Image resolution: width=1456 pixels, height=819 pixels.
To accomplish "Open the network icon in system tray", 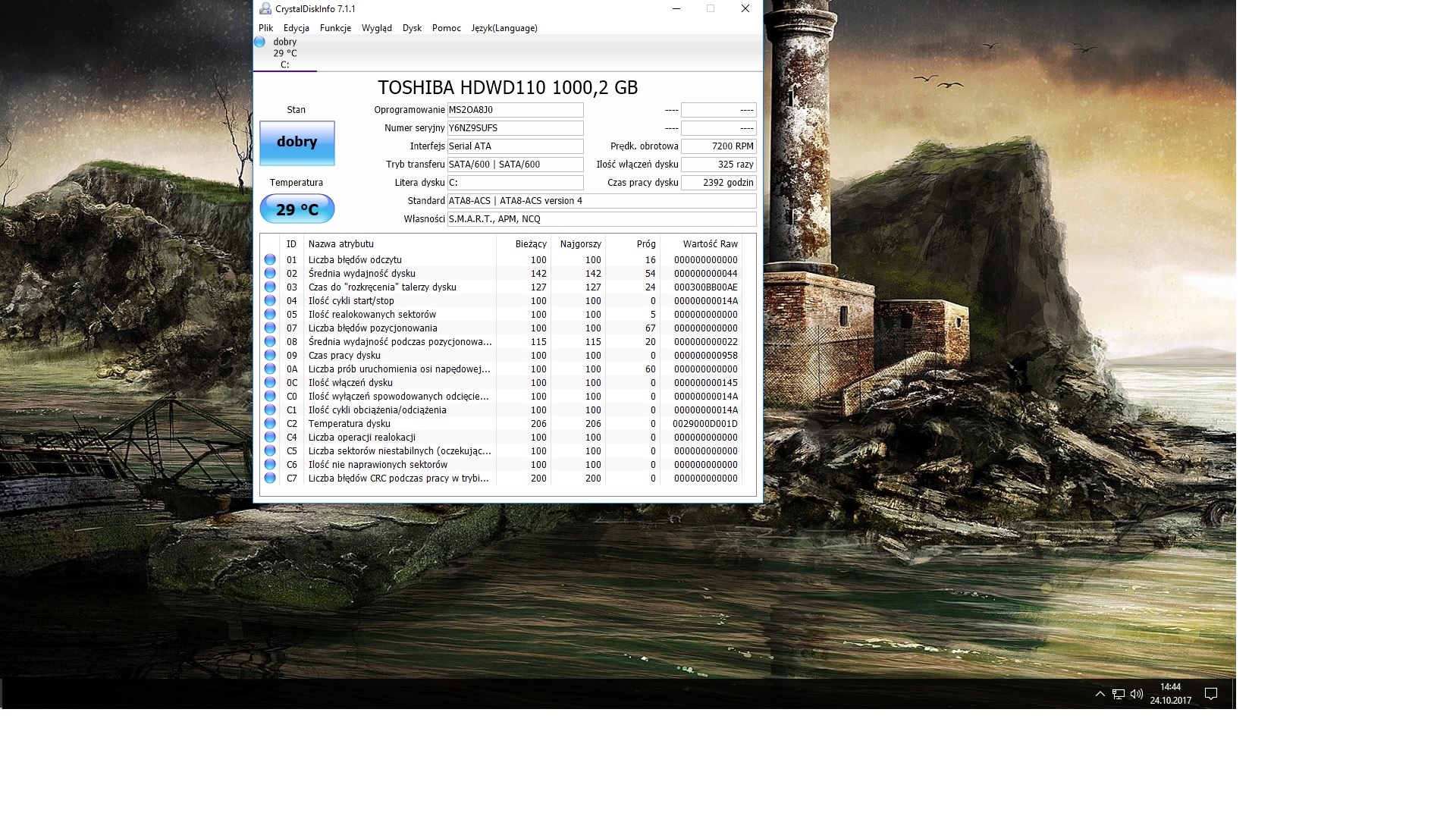I will [1119, 694].
